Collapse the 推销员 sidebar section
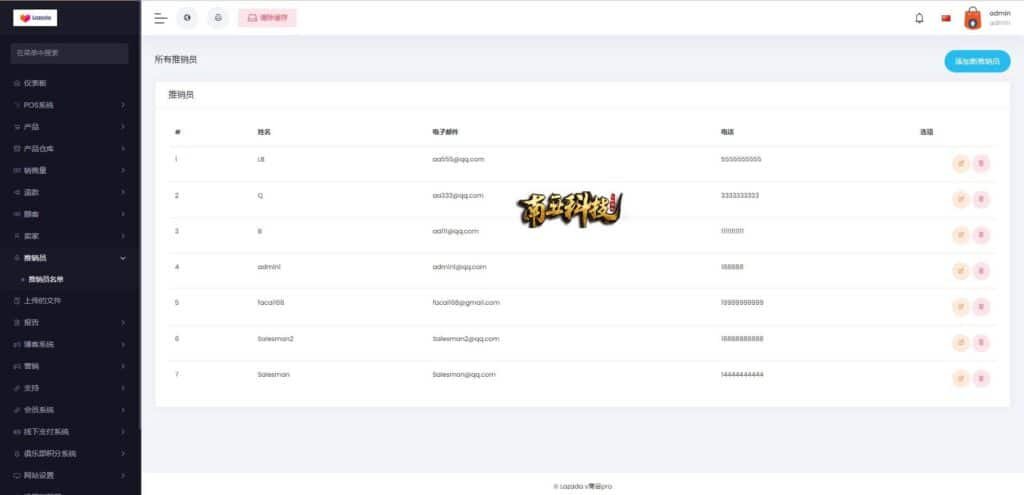Viewport: 1024px width, 495px height. pyautogui.click(x=68, y=258)
